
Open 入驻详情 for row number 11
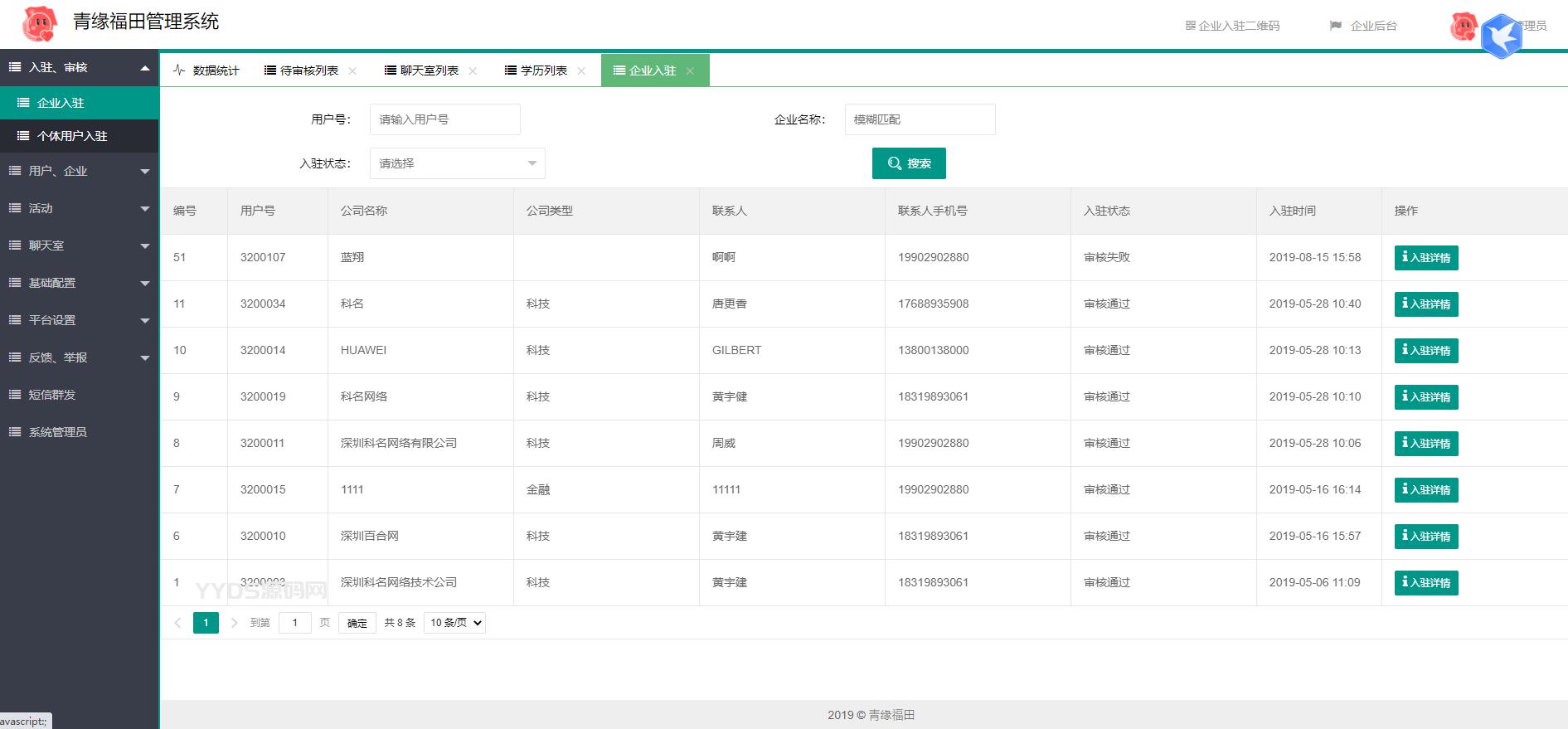click(x=1426, y=304)
